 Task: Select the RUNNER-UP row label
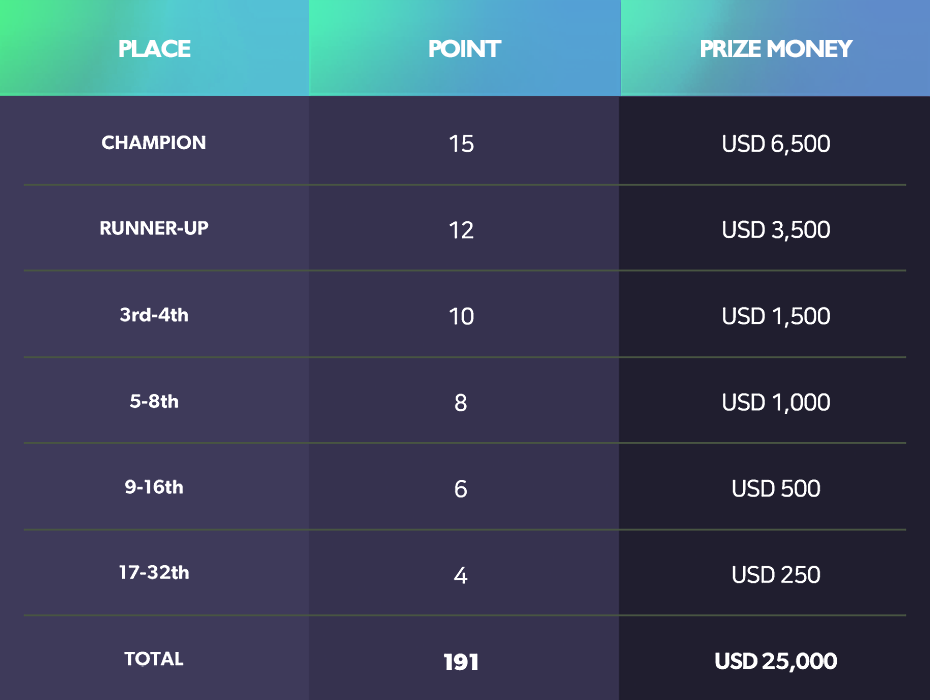click(154, 229)
